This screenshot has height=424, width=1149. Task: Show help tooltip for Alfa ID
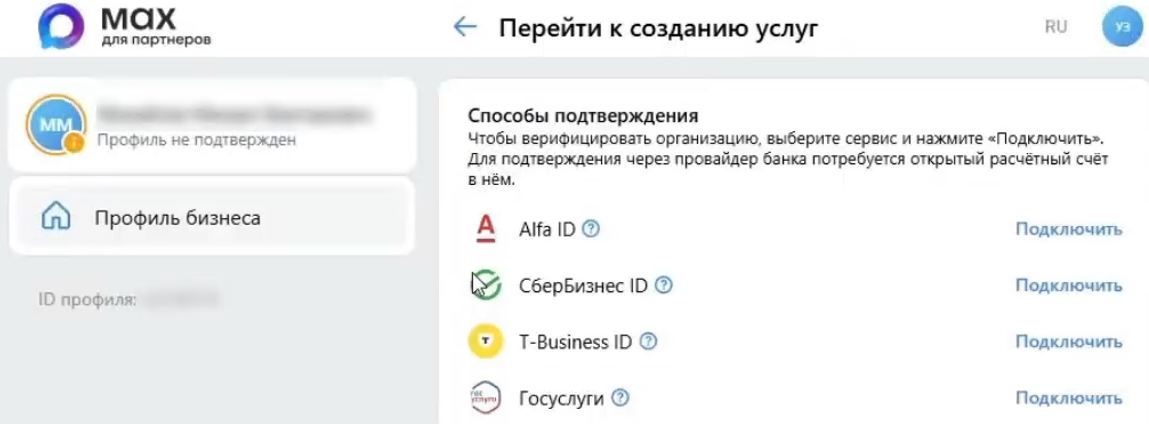591,230
